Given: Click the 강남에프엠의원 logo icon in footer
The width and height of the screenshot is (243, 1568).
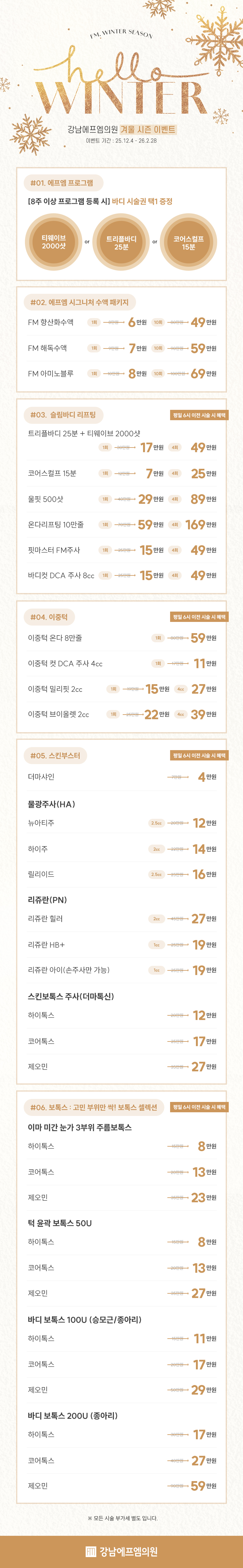Looking at the screenshot, I should 91,1551.
